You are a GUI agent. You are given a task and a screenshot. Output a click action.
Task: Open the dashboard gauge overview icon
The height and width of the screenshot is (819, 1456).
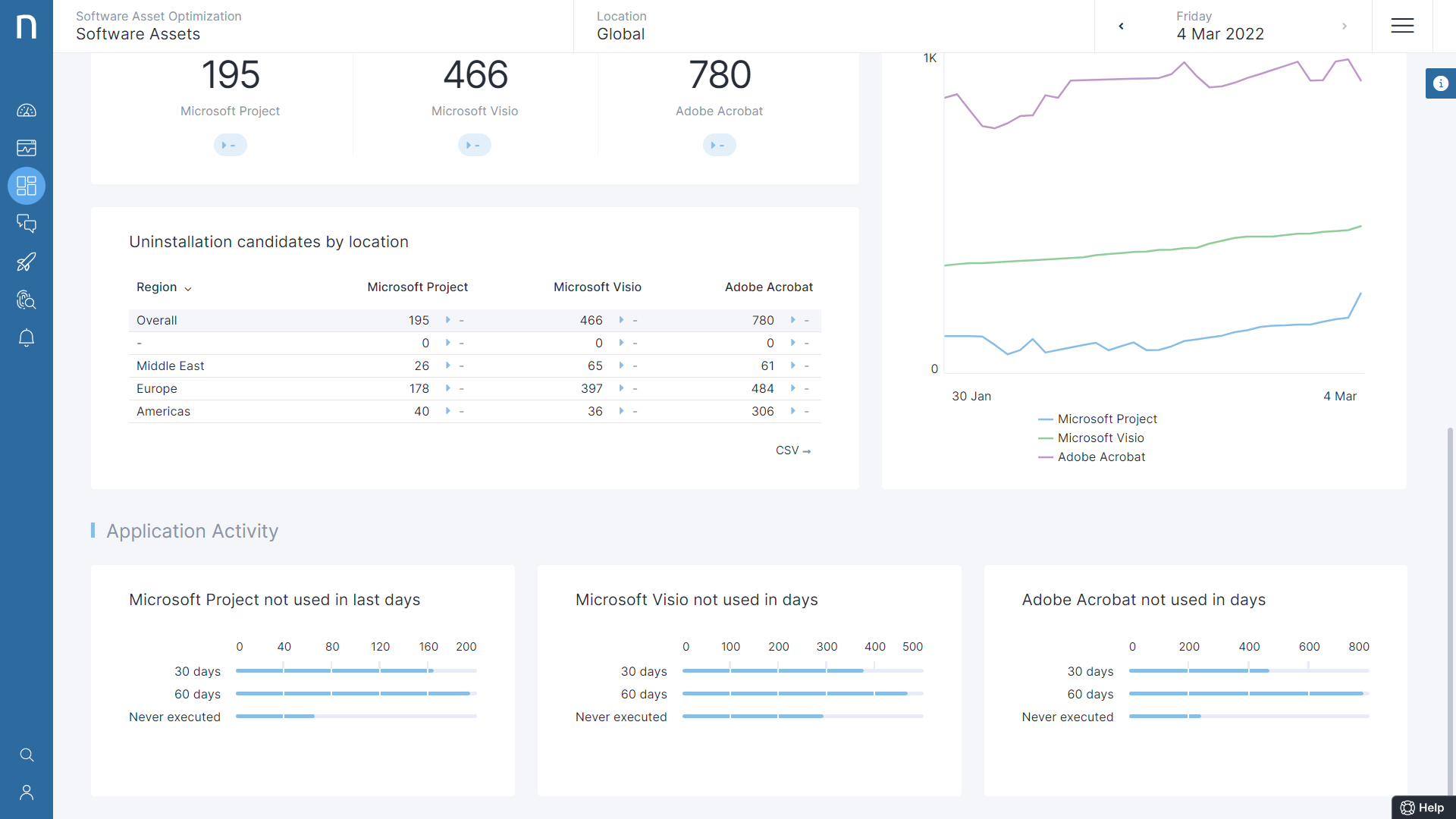tap(27, 110)
